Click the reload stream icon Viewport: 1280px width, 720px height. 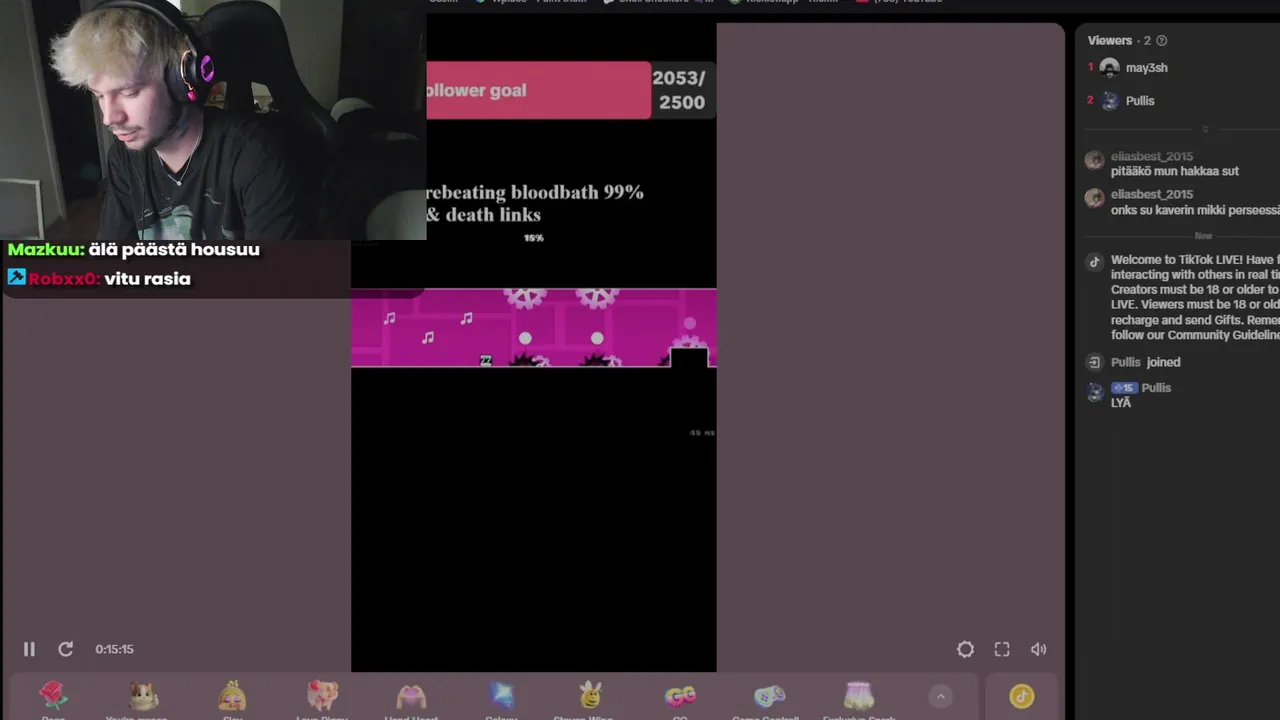[x=65, y=649]
